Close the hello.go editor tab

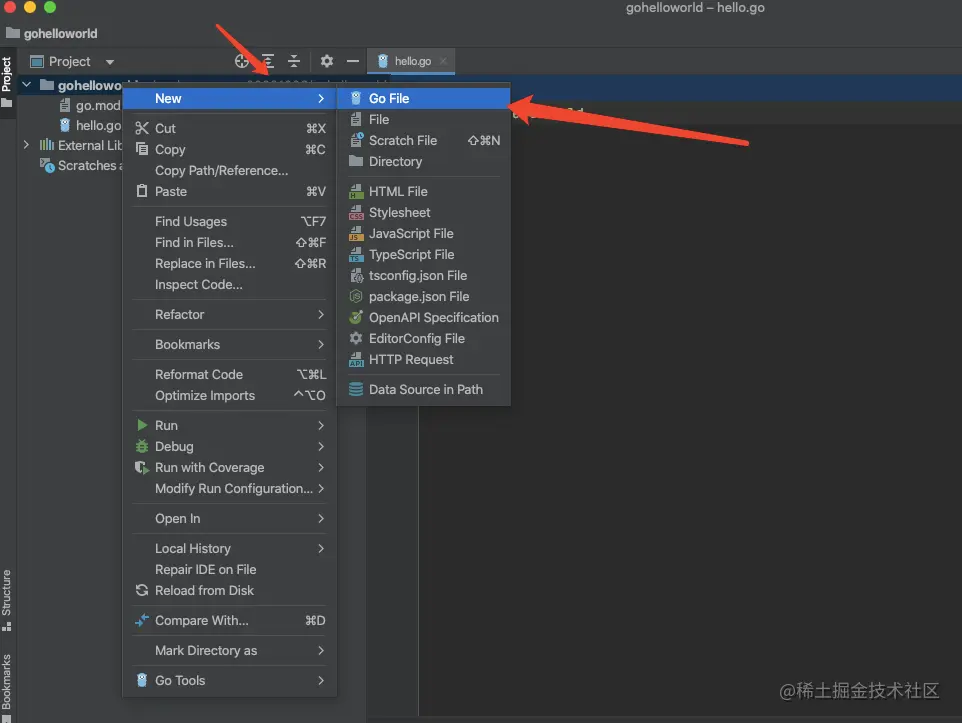pos(443,61)
